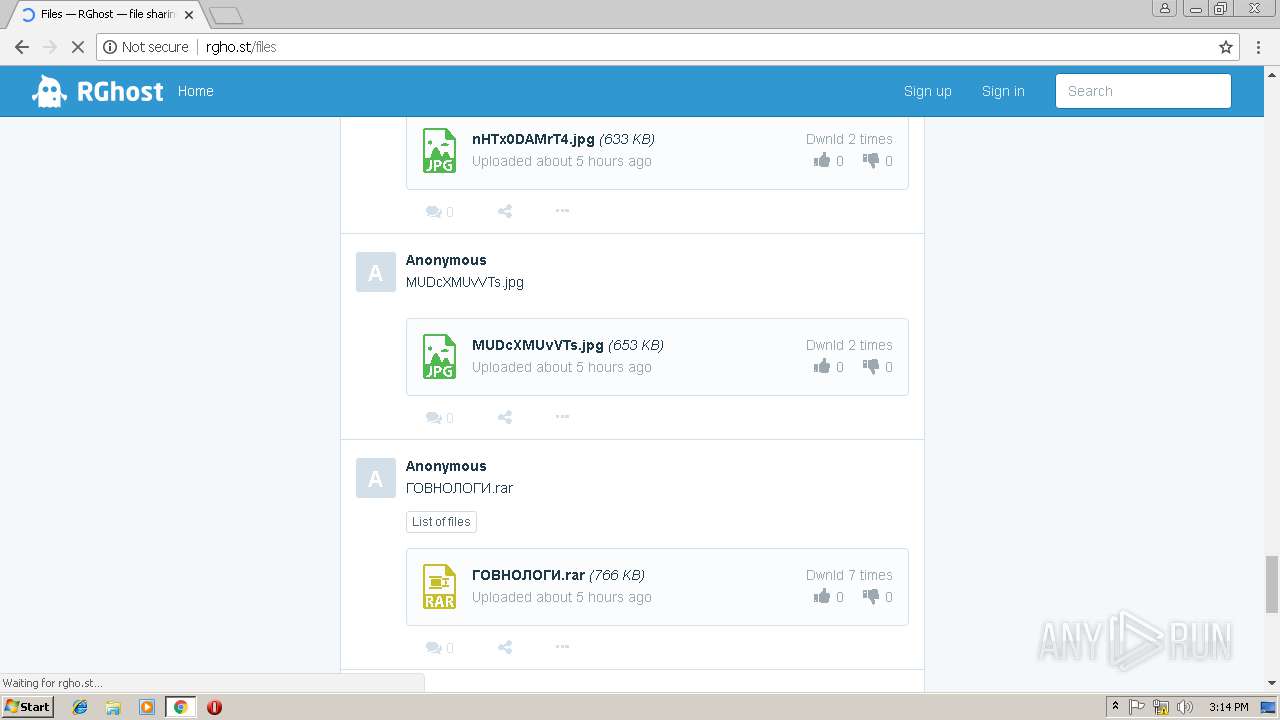1280x720 pixels.
Task: Open more options under ГОВНОЛОГИ.rar post
Action: pyautogui.click(x=562, y=647)
